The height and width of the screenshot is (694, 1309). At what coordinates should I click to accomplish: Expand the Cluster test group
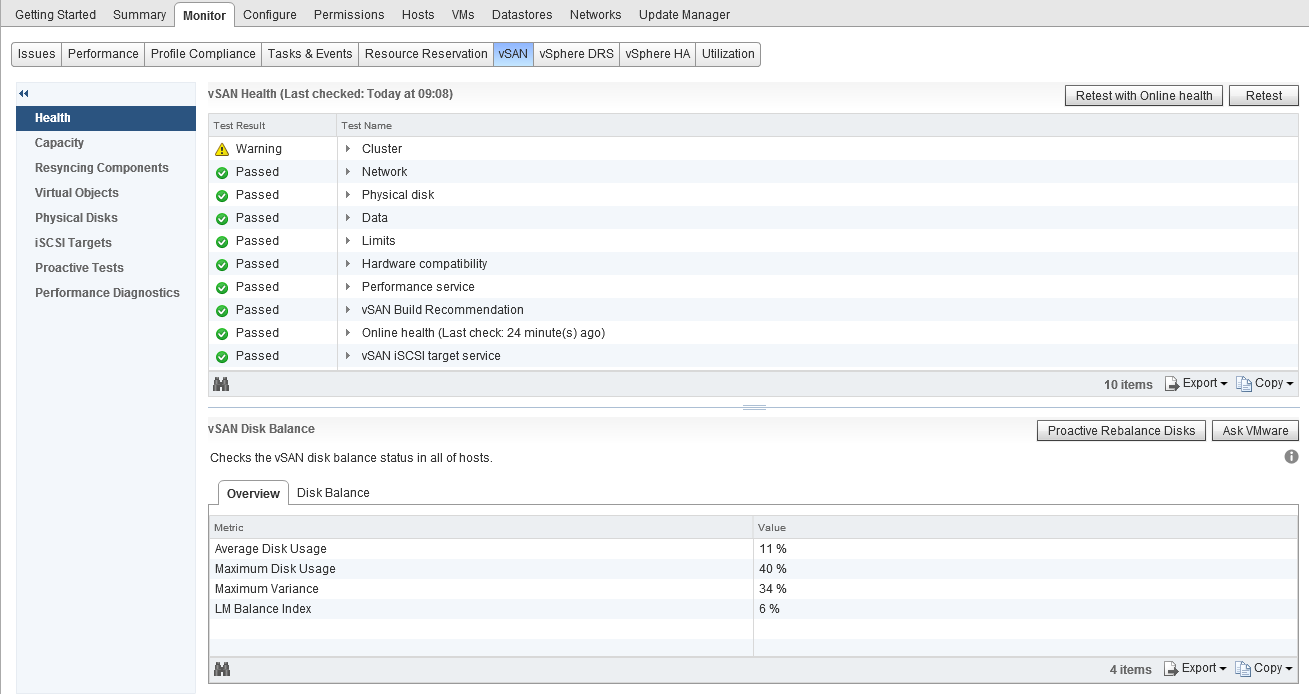pos(348,149)
